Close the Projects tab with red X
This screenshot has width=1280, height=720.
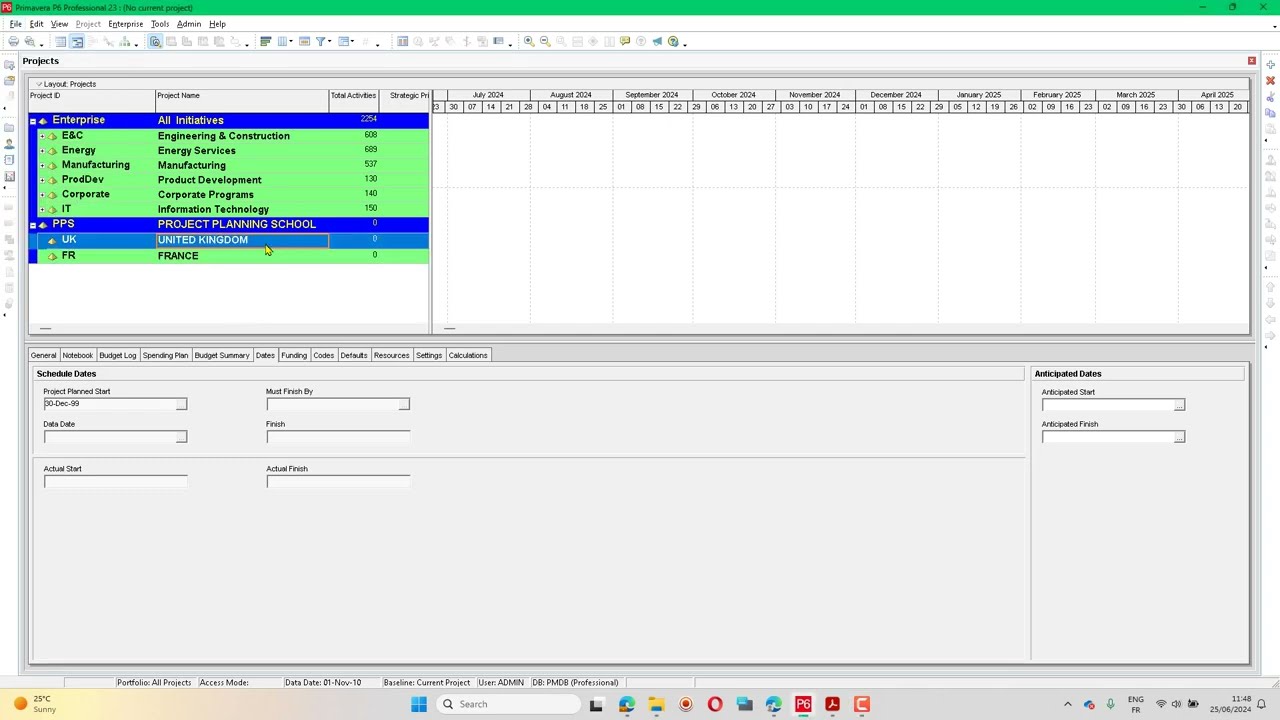coord(1251,61)
